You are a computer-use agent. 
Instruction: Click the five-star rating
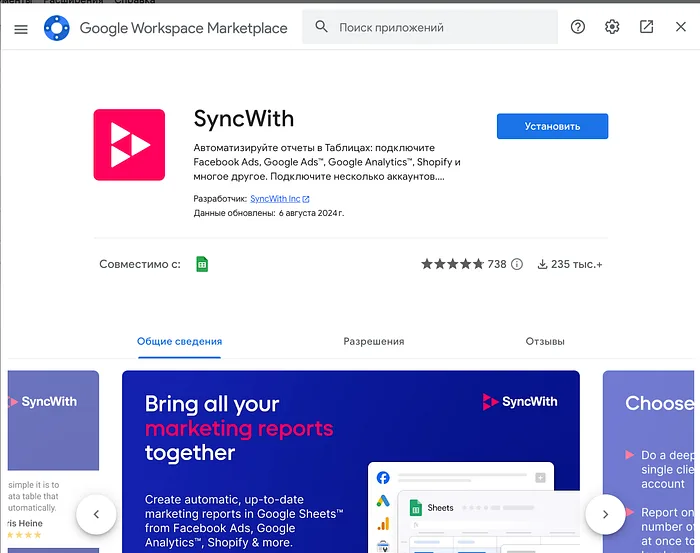tap(453, 264)
